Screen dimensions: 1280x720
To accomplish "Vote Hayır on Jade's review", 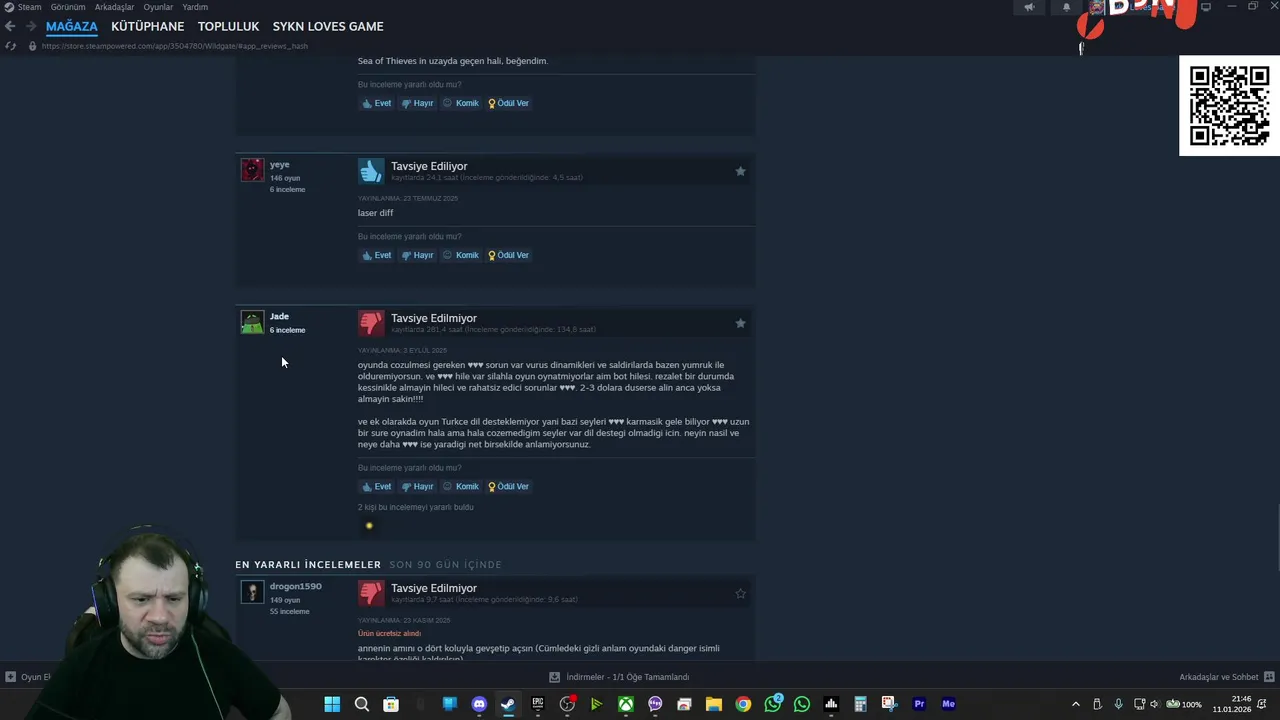I will [418, 486].
